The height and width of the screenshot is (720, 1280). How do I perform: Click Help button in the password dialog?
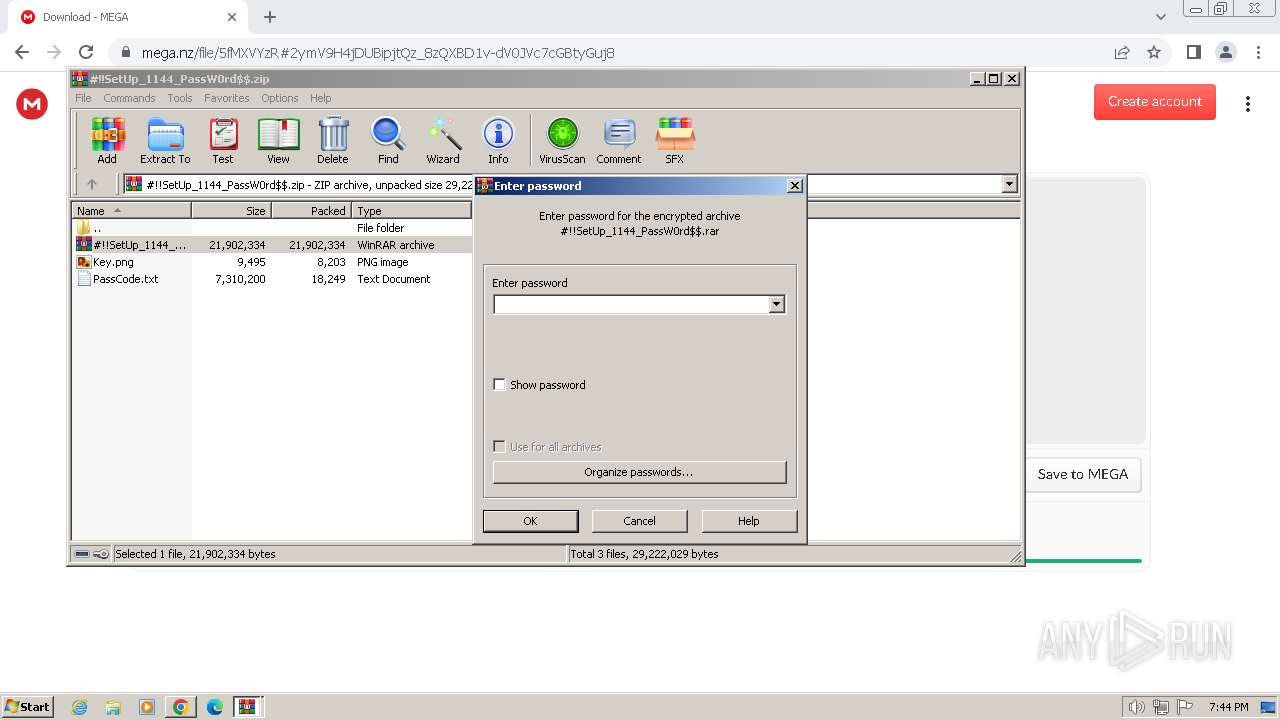749,521
